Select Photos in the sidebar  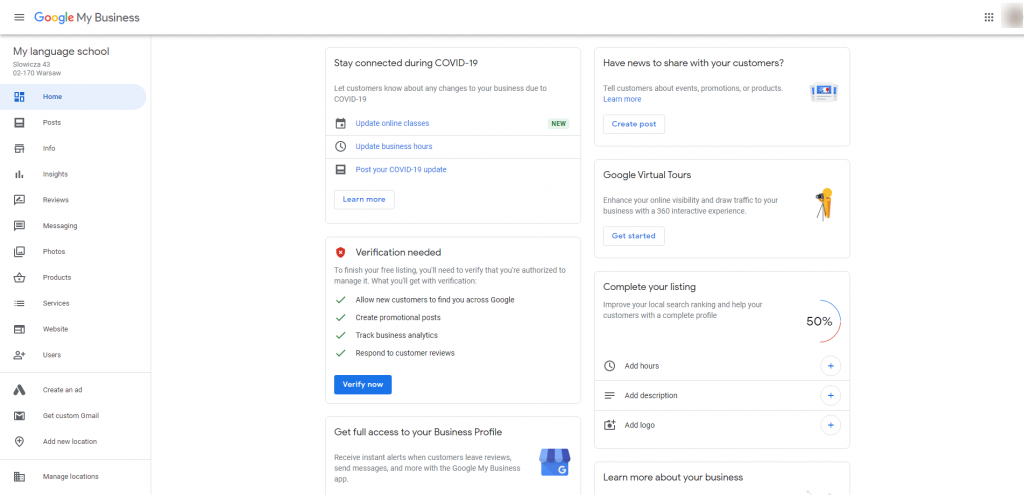click(54, 251)
